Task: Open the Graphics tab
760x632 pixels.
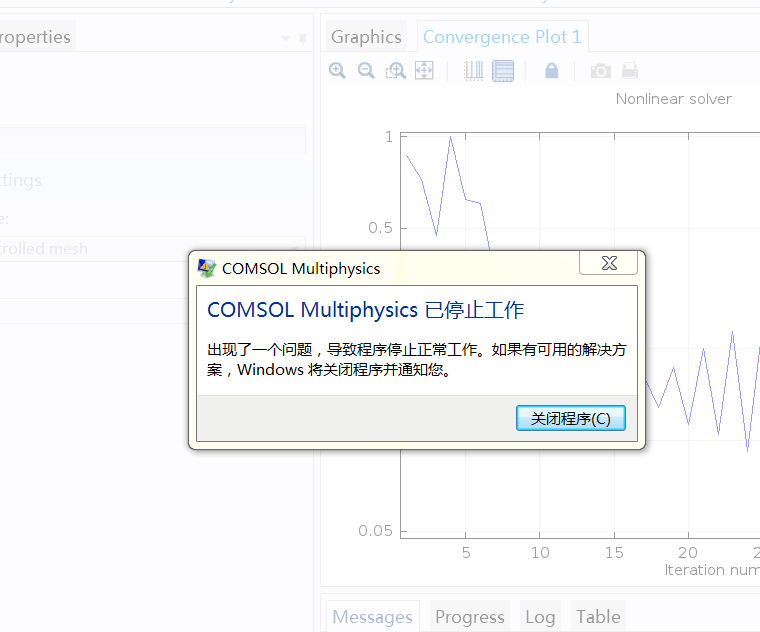Action: (366, 37)
